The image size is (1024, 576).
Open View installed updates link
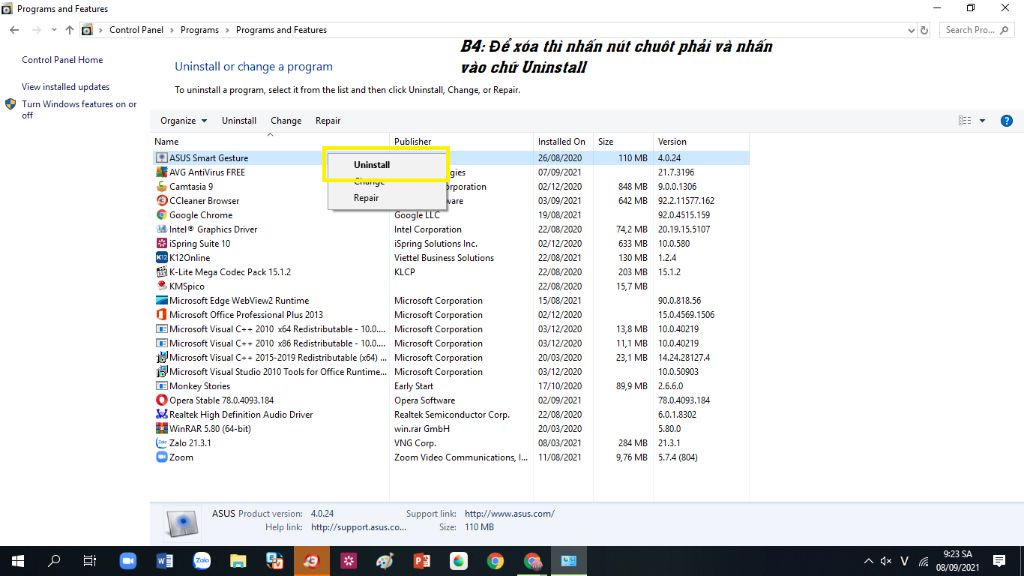click(x=65, y=87)
